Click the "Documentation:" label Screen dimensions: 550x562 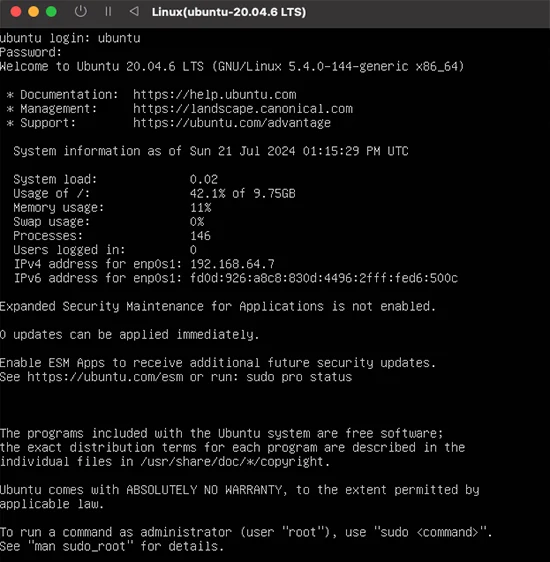coord(69,95)
